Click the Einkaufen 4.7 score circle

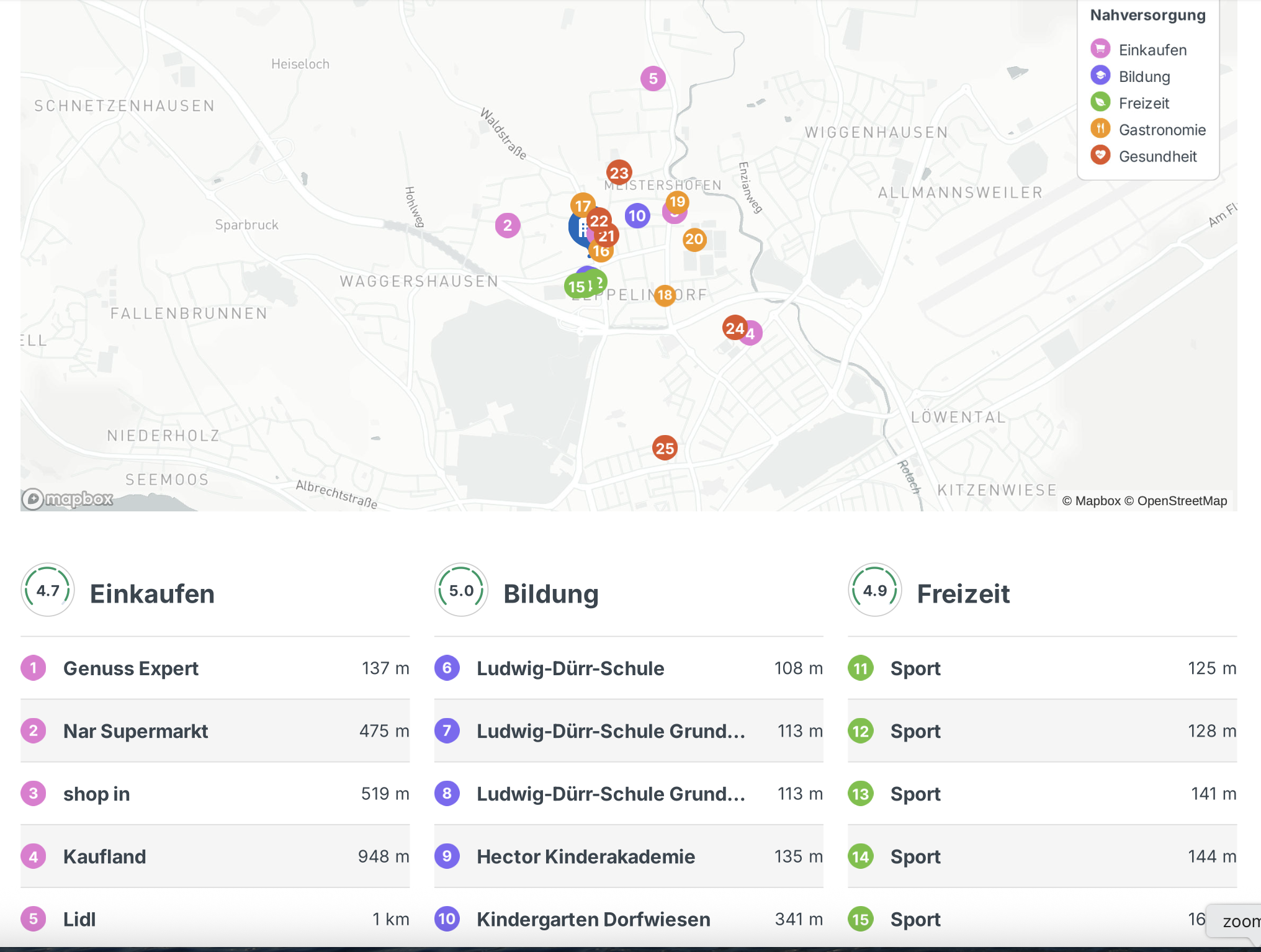[48, 590]
